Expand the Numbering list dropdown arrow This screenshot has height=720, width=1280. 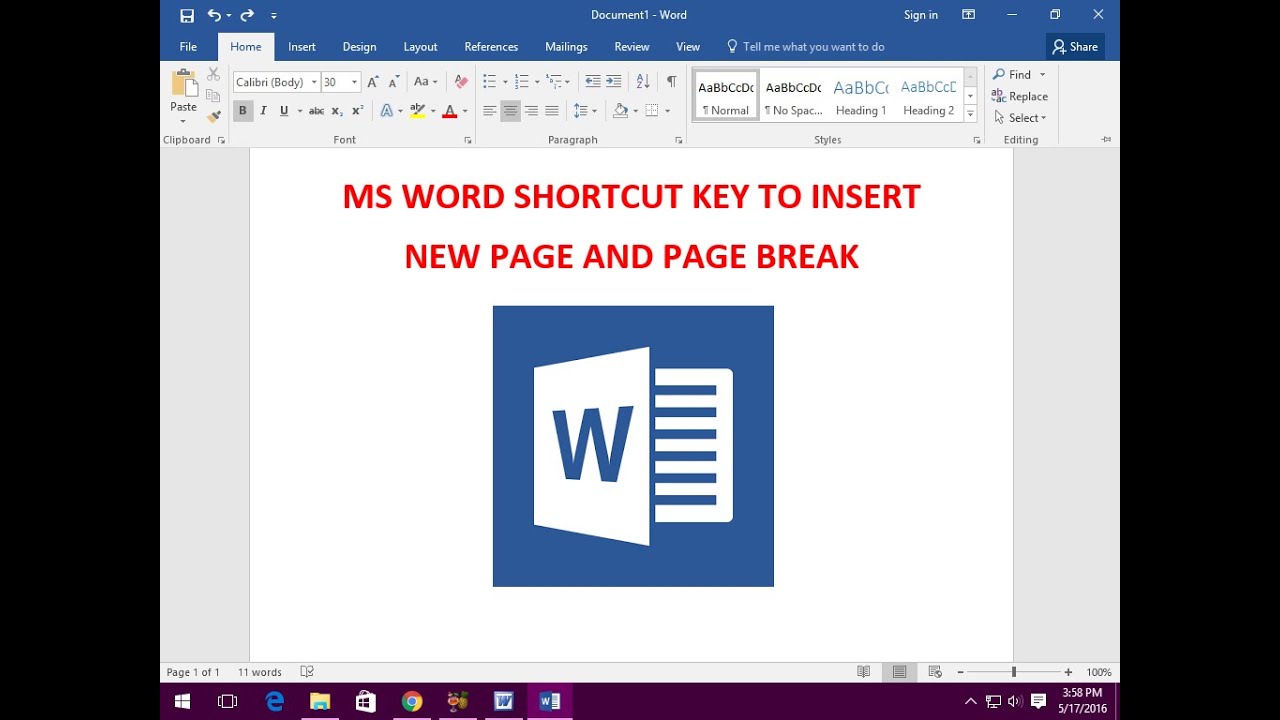(537, 82)
